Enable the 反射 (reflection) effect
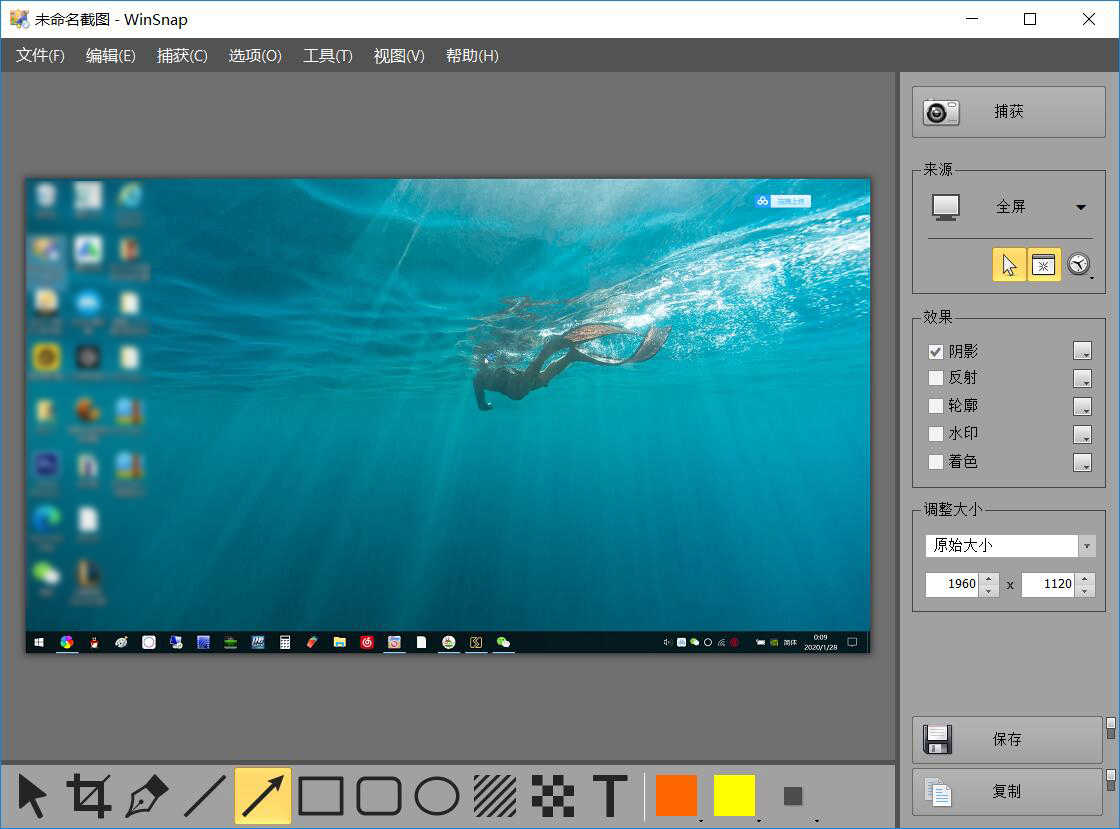The width and height of the screenshot is (1120, 829). pyautogui.click(x=935, y=378)
